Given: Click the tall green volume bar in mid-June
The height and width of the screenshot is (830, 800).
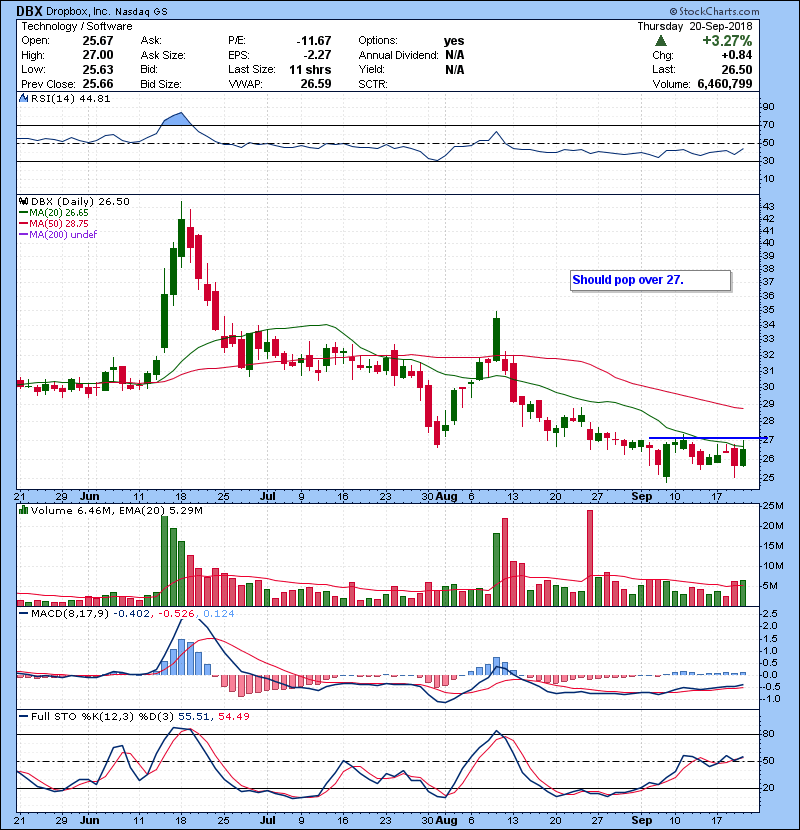Looking at the screenshot, I should point(164,561).
